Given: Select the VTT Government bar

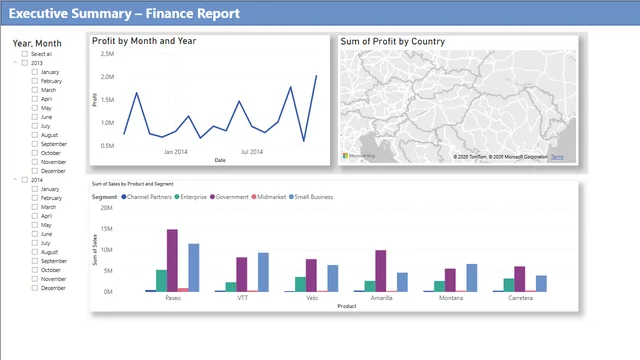Looking at the screenshot, I should pos(242,274).
